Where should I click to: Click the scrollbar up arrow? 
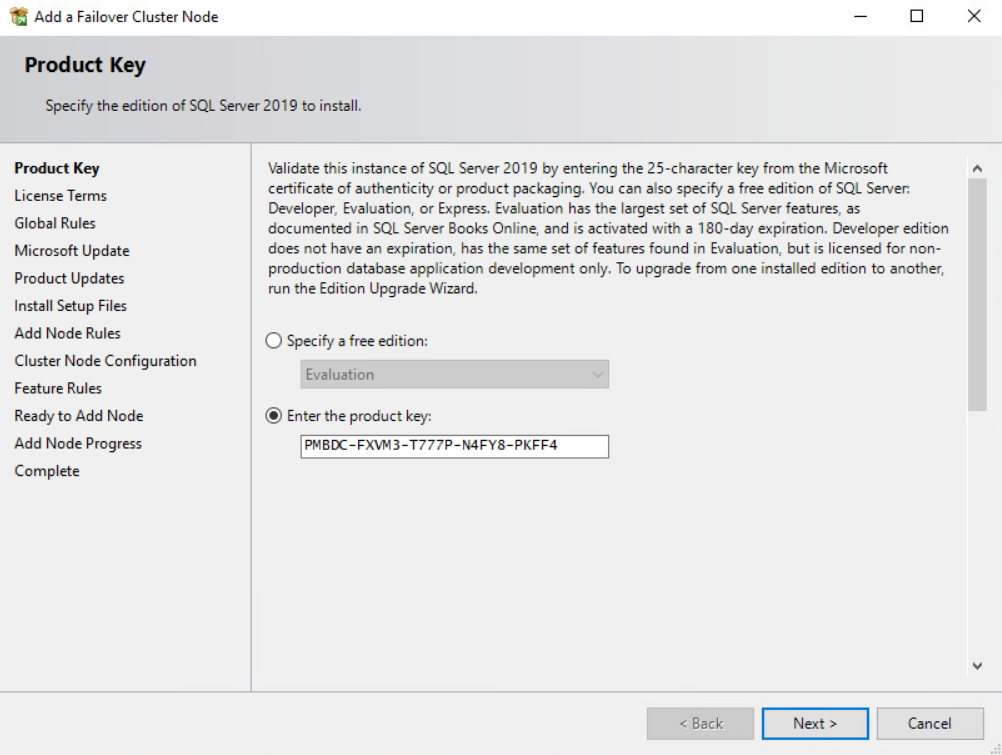point(977,169)
